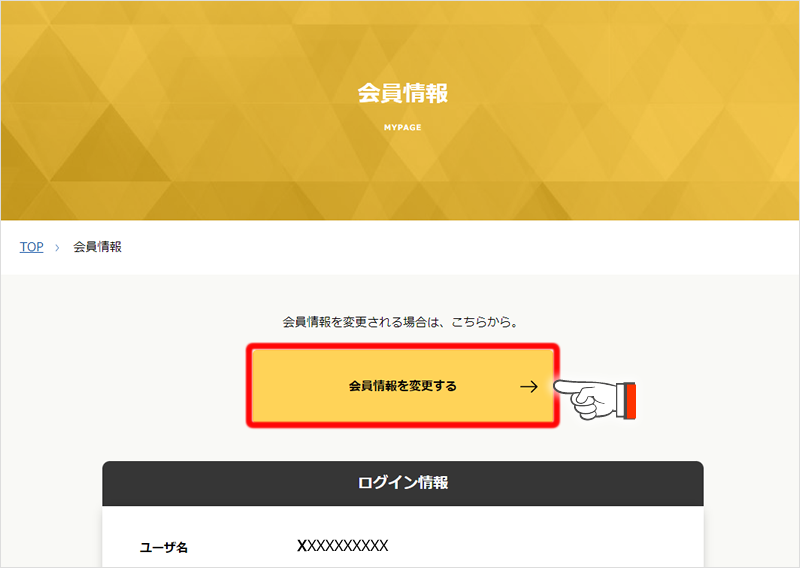Click the pointing hand cursor icon
The image size is (800, 568).
coord(594,400)
